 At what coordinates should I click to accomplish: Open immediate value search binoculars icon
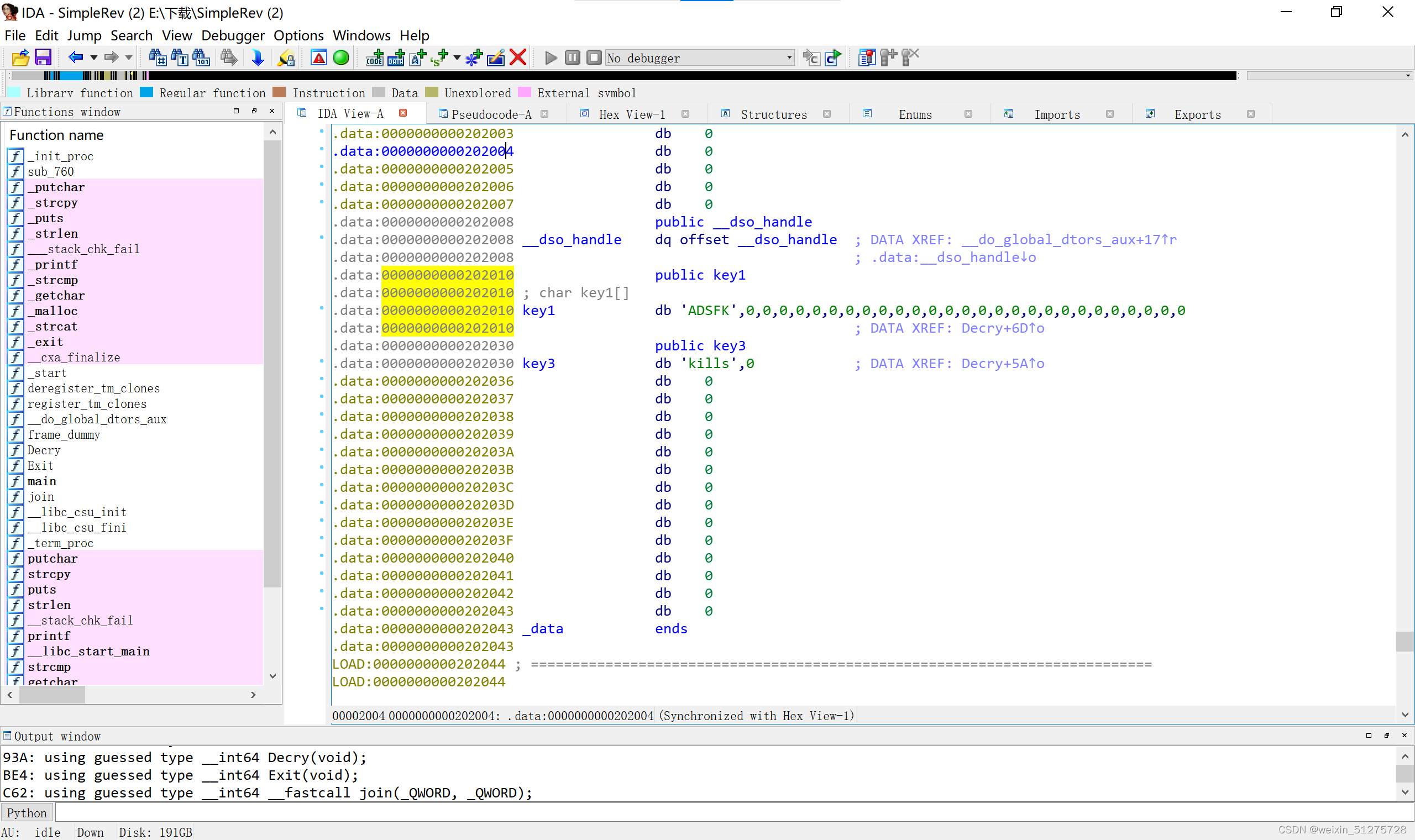(x=158, y=57)
